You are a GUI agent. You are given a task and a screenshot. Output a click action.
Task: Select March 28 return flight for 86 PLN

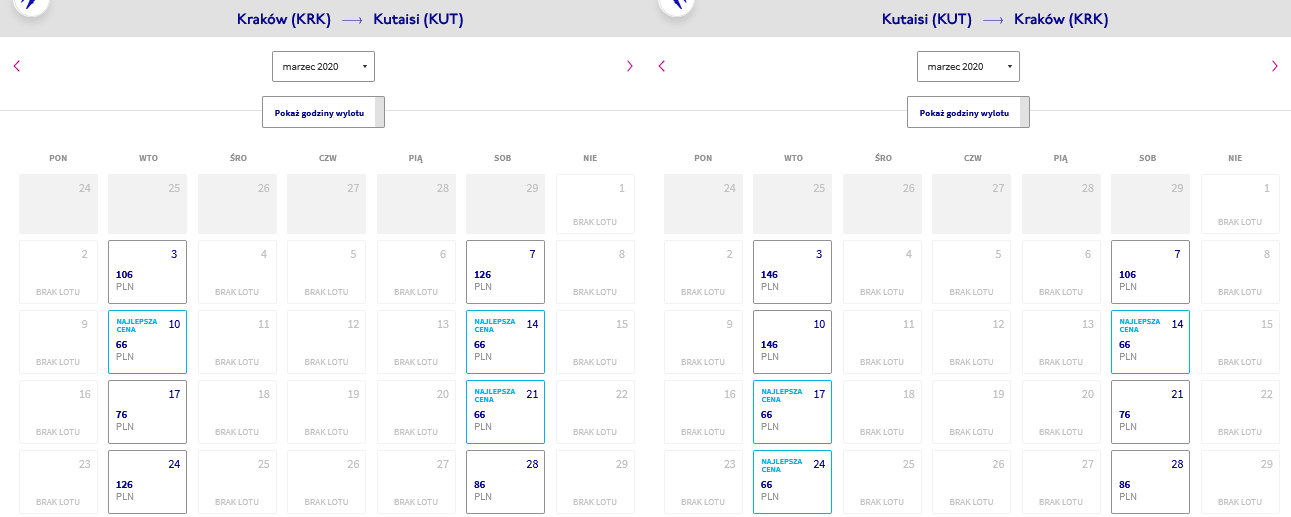pyautogui.click(x=1150, y=482)
